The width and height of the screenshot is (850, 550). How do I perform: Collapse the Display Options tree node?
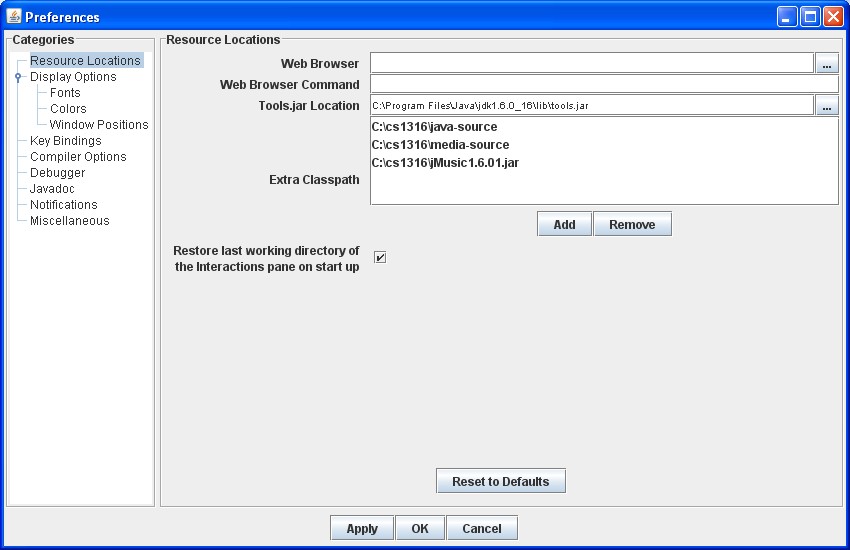point(18,77)
